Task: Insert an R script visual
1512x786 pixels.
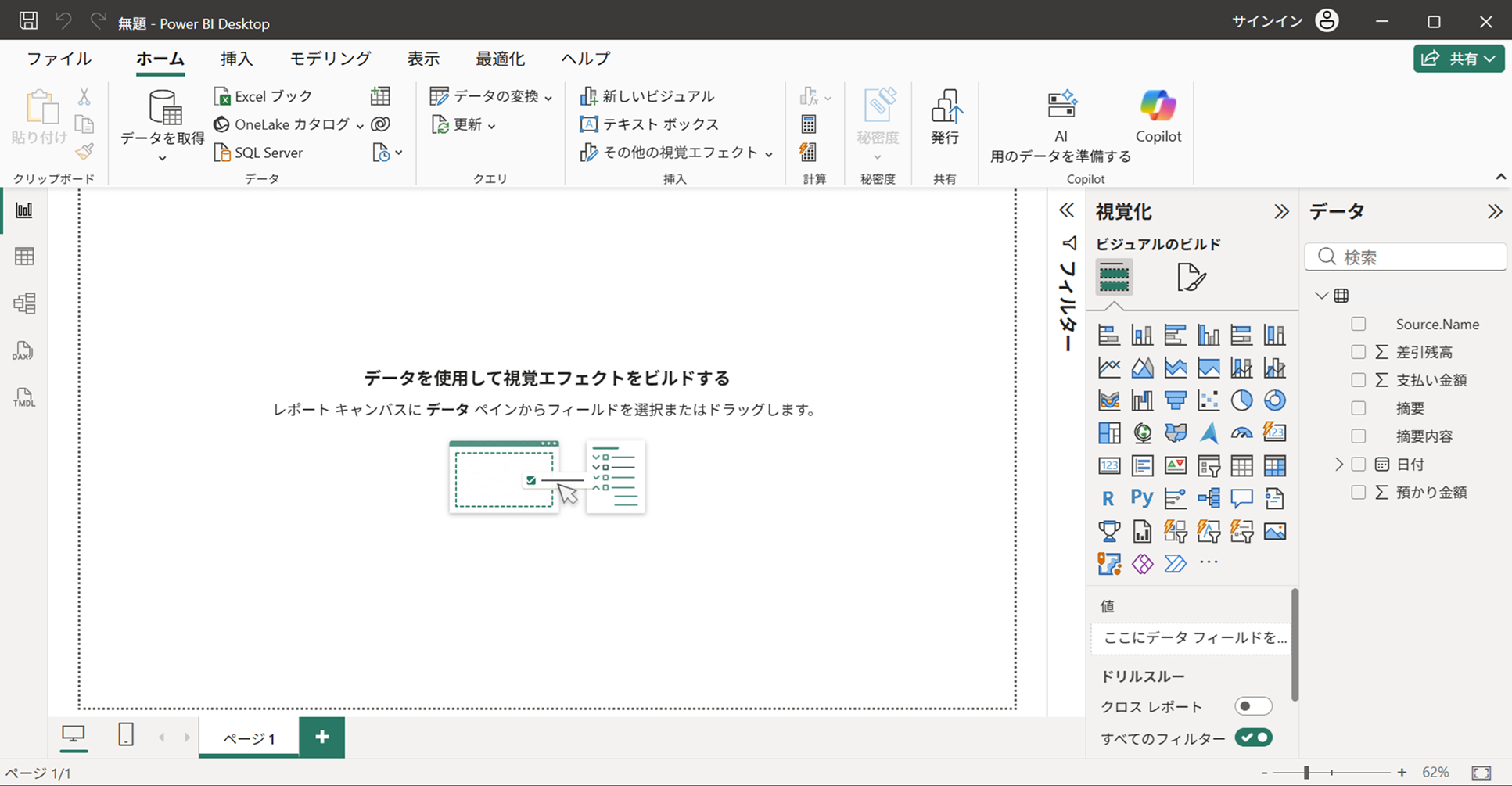Action: (1108, 498)
